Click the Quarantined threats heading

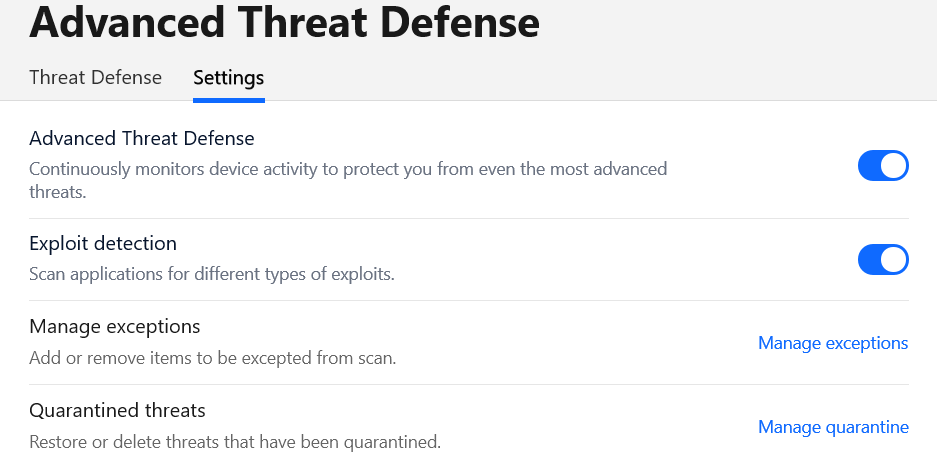tap(117, 410)
